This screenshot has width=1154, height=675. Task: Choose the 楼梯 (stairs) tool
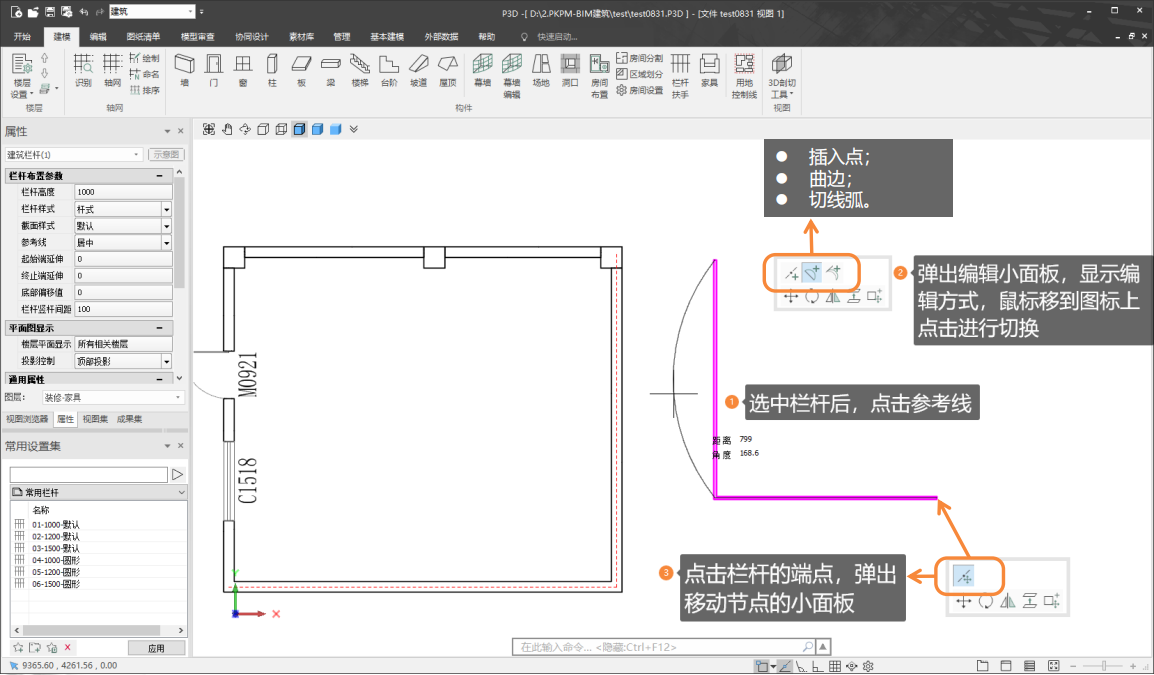(x=360, y=70)
